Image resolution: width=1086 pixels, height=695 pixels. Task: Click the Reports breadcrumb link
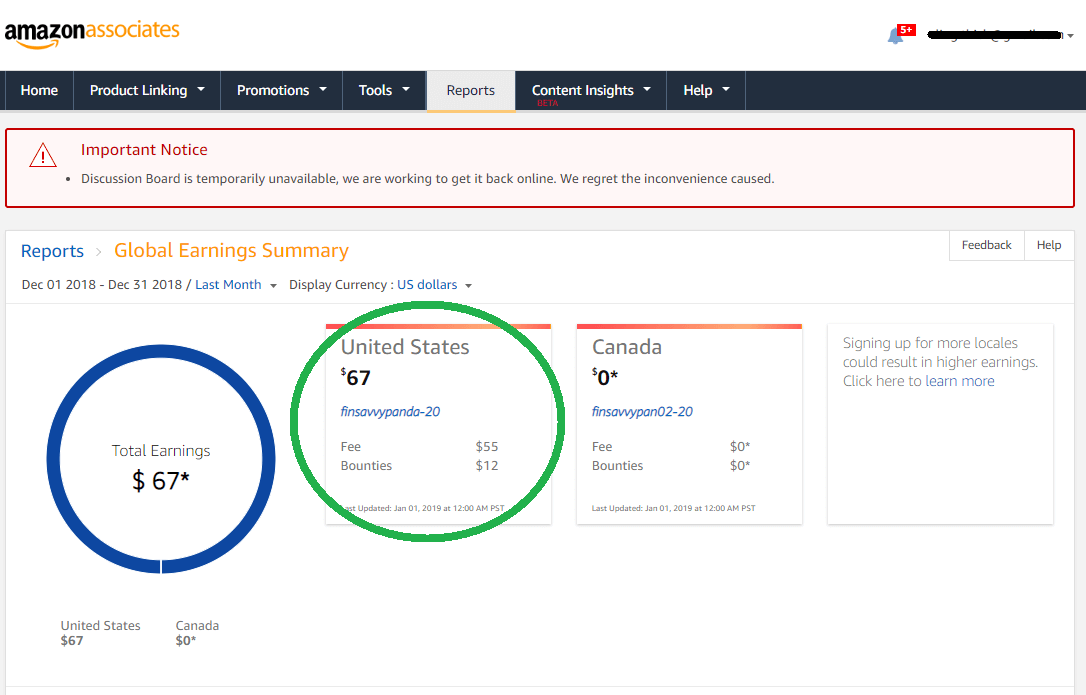pyautogui.click(x=52, y=251)
